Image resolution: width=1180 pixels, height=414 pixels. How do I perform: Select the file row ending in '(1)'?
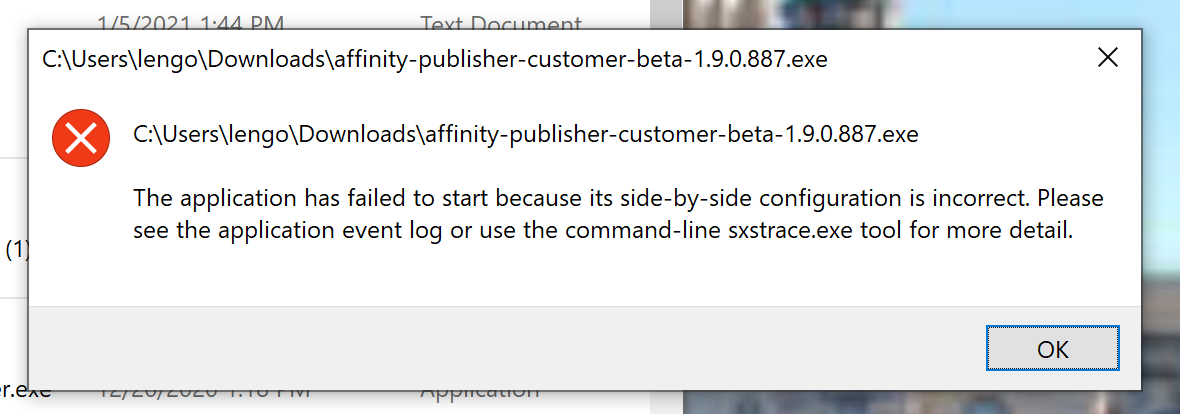tap(14, 249)
